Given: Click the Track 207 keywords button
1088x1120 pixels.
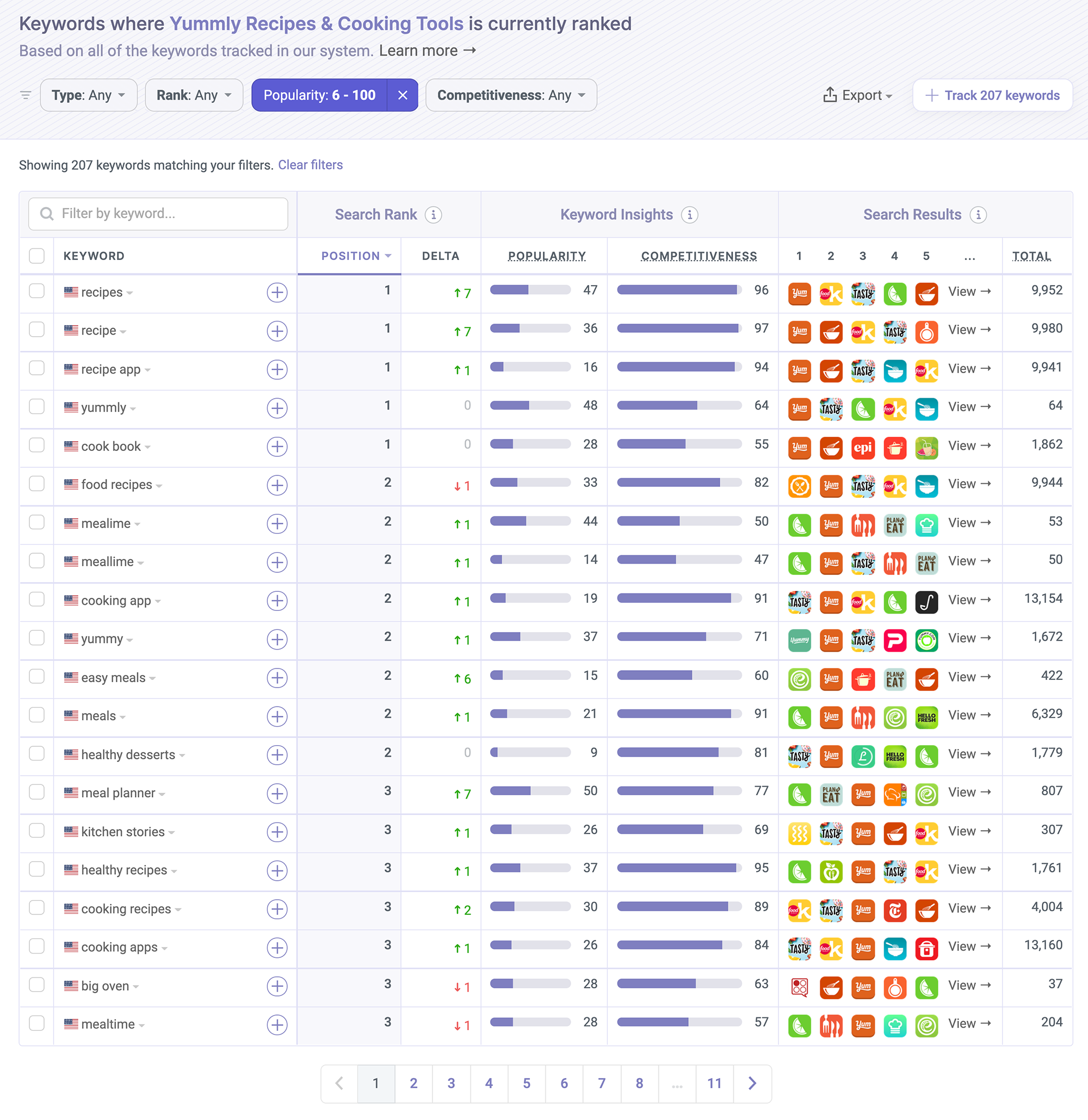Looking at the screenshot, I should (x=993, y=96).
